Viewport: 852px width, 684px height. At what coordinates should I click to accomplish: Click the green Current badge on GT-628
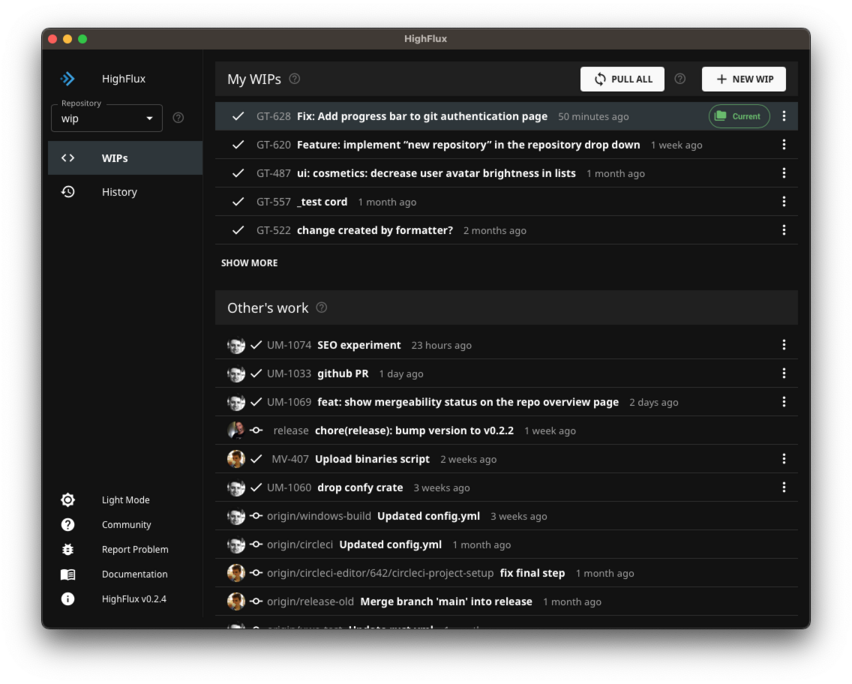tap(739, 116)
